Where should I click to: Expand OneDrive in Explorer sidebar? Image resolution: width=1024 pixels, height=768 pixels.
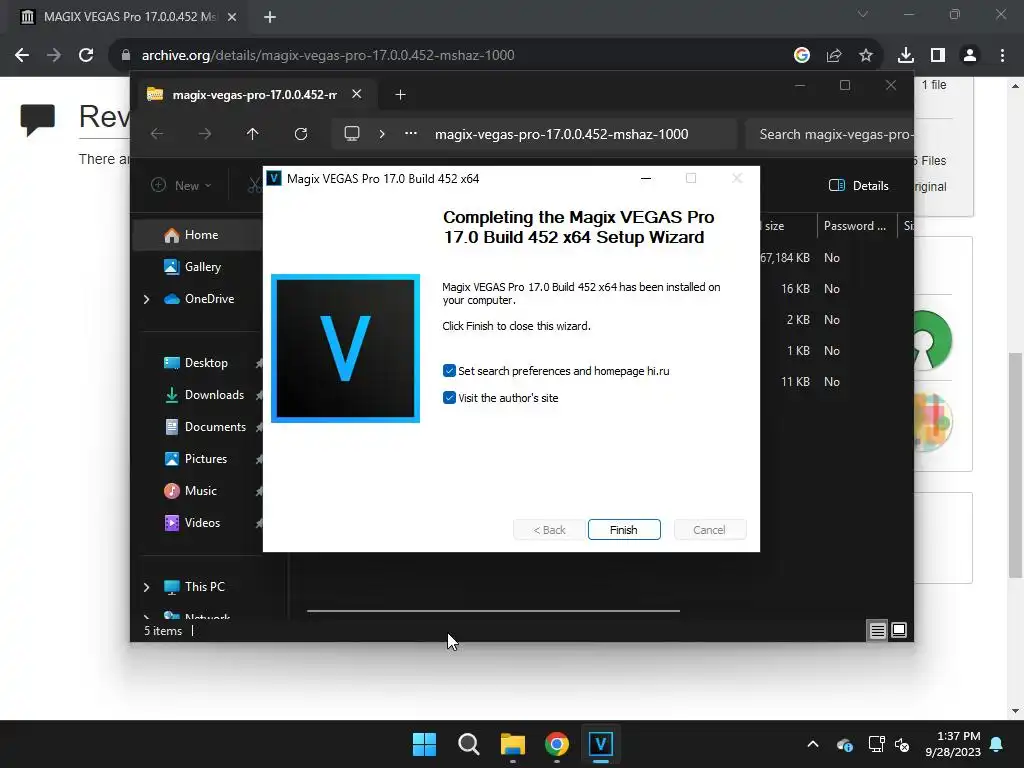[x=146, y=299]
